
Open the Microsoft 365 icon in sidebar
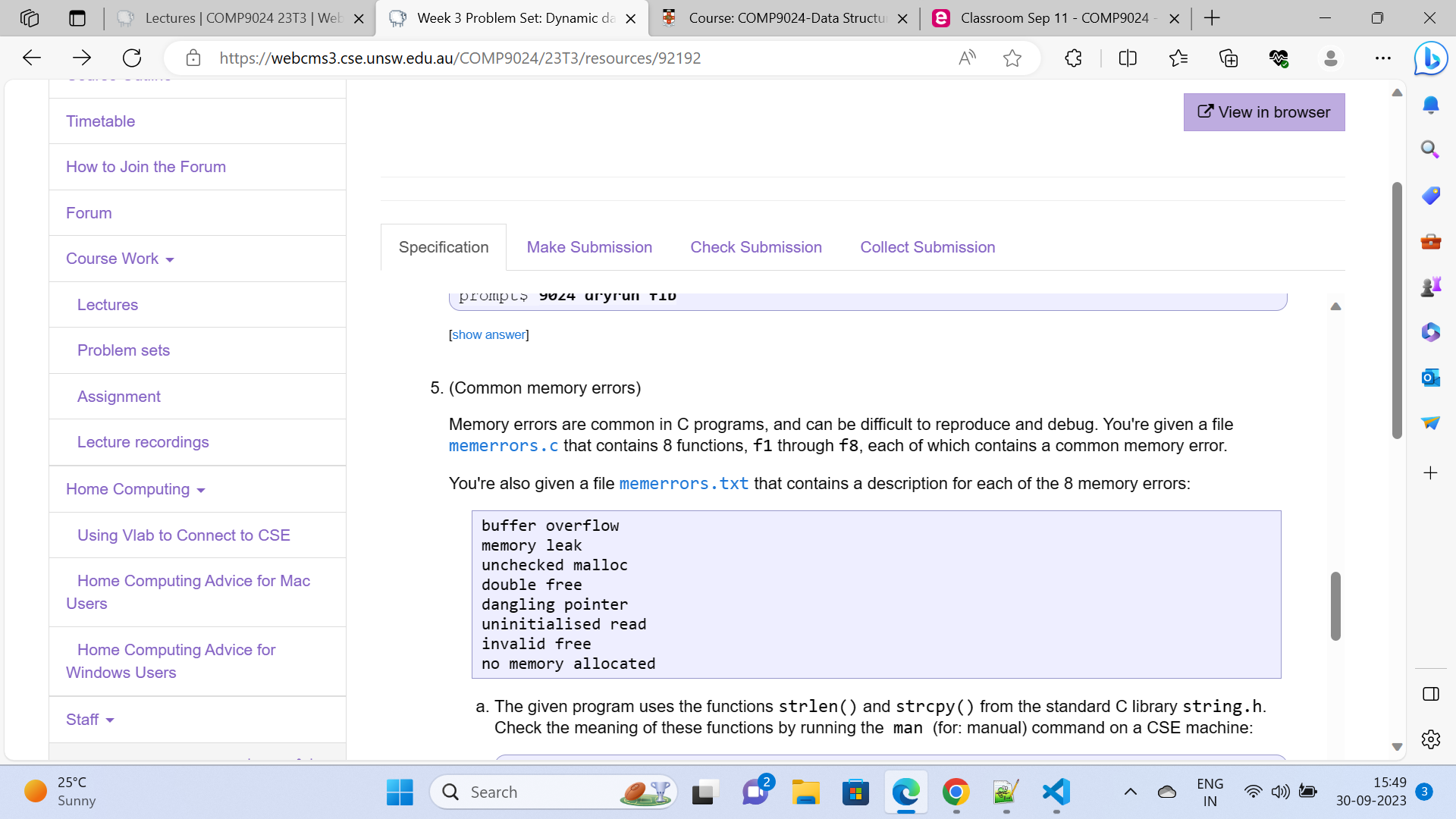click(1430, 332)
